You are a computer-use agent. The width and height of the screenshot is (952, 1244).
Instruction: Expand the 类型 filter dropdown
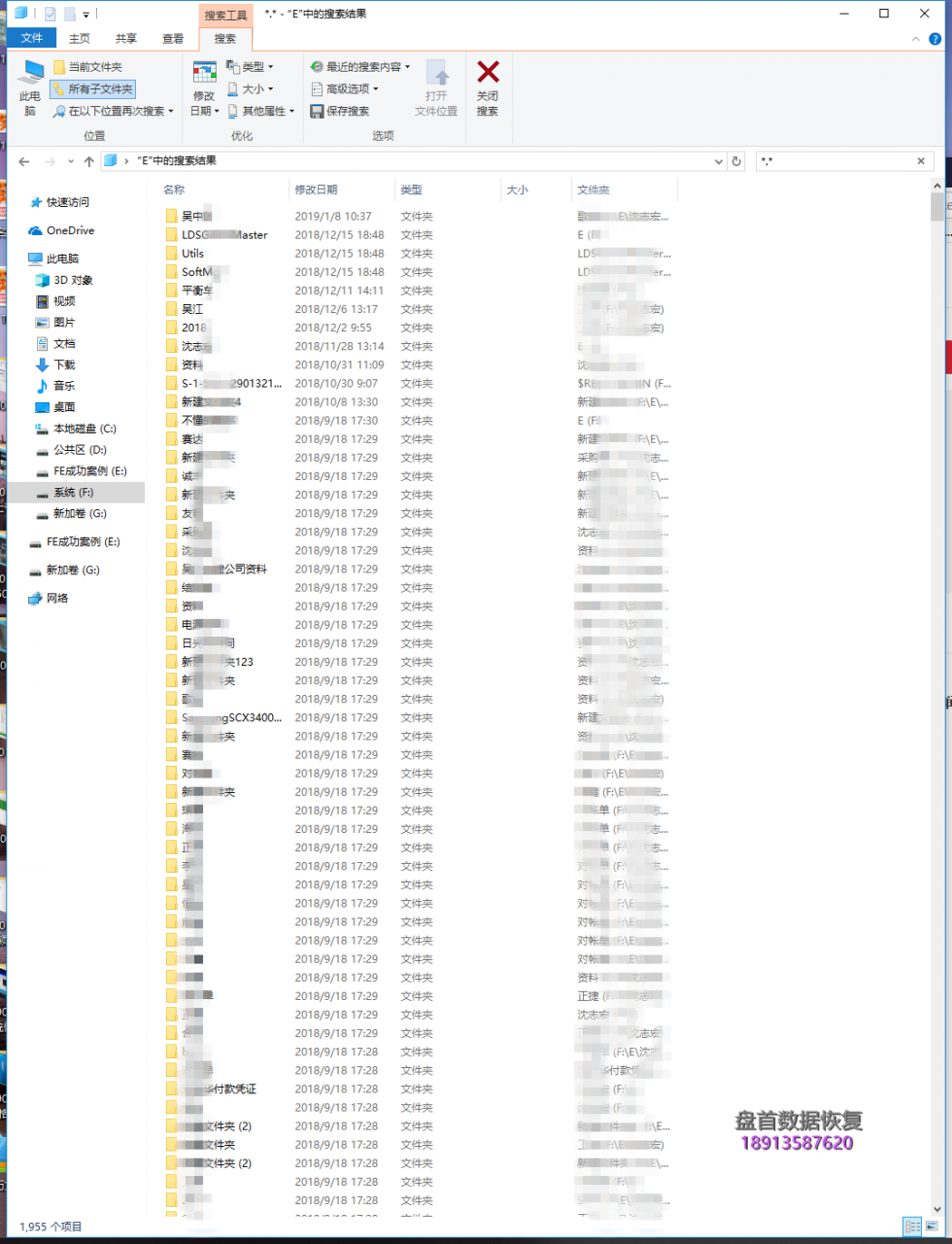[x=251, y=67]
